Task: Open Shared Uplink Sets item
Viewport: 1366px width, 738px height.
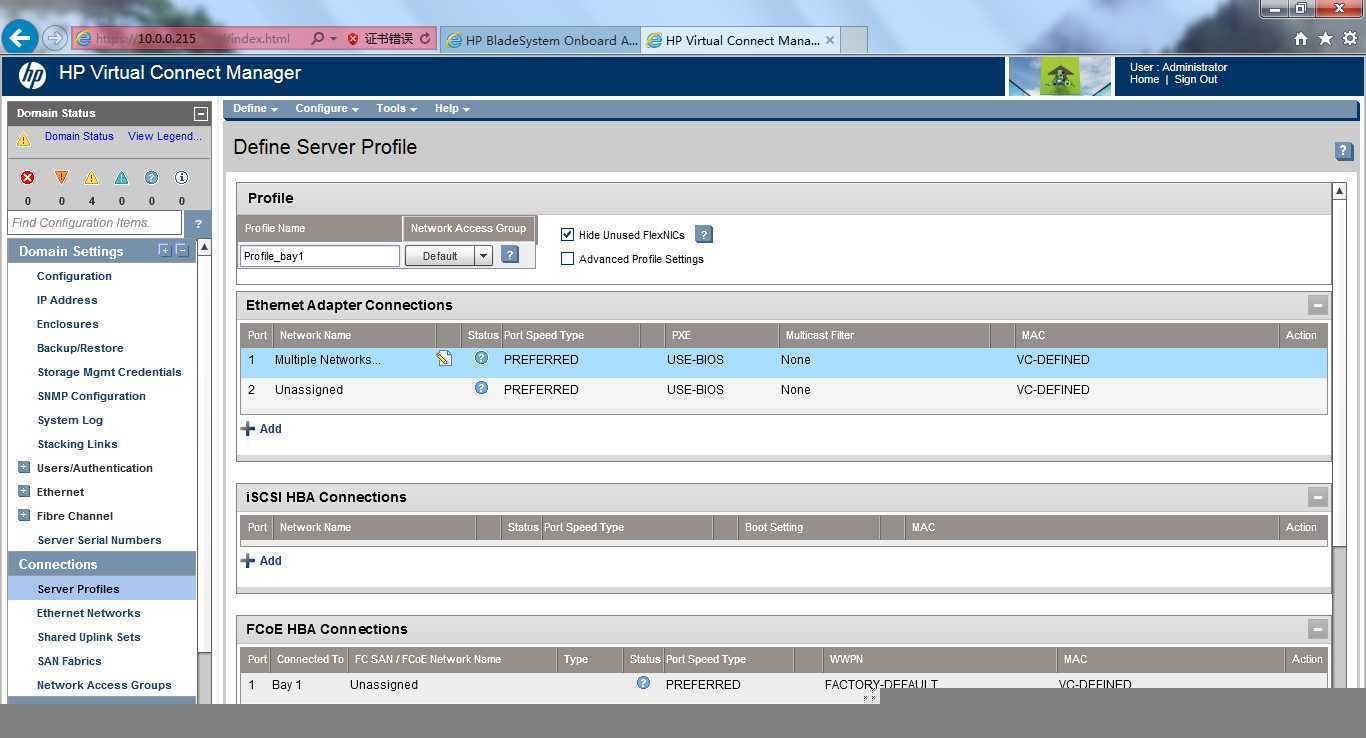Action: [x=89, y=637]
